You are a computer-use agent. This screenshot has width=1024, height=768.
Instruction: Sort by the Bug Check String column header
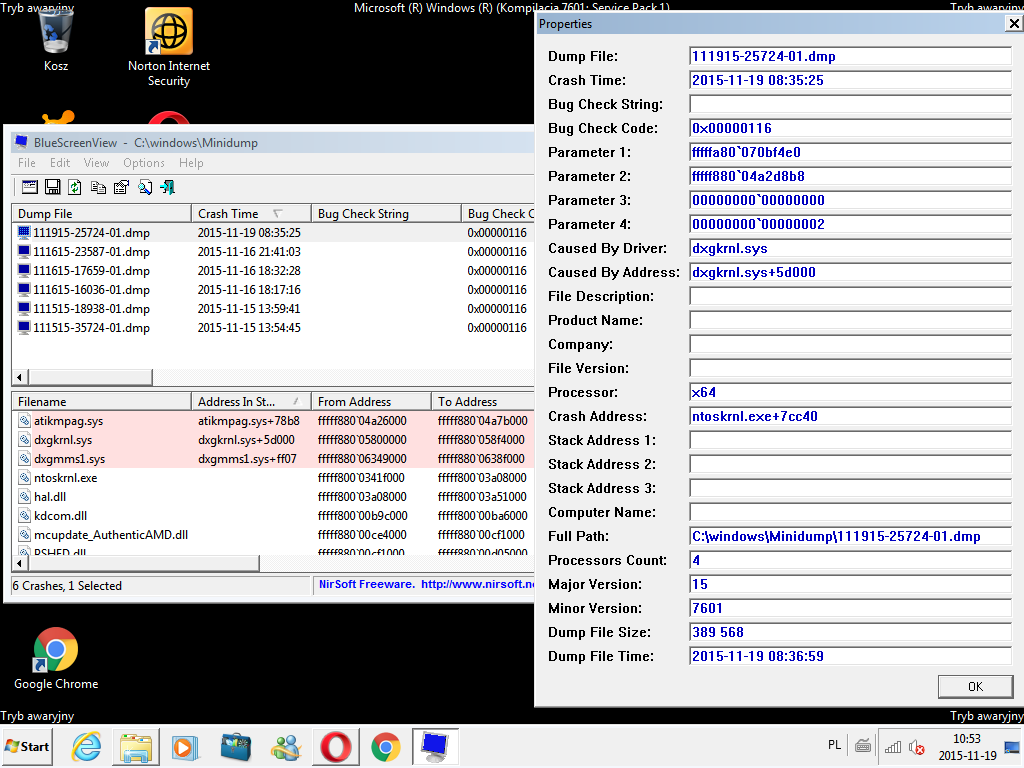coord(386,214)
